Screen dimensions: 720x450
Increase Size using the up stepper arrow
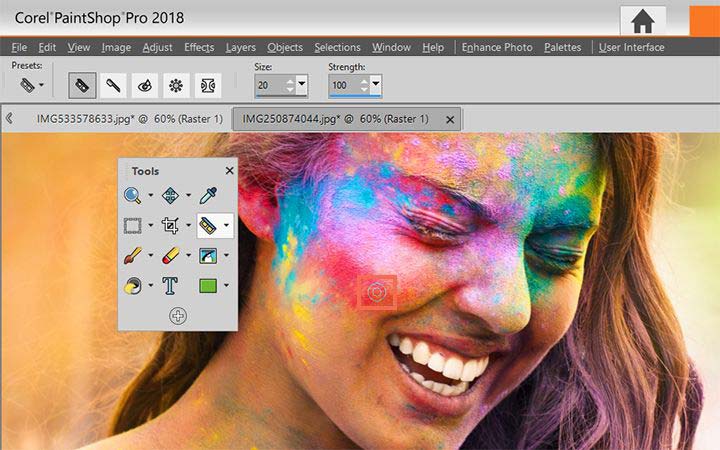[290, 81]
